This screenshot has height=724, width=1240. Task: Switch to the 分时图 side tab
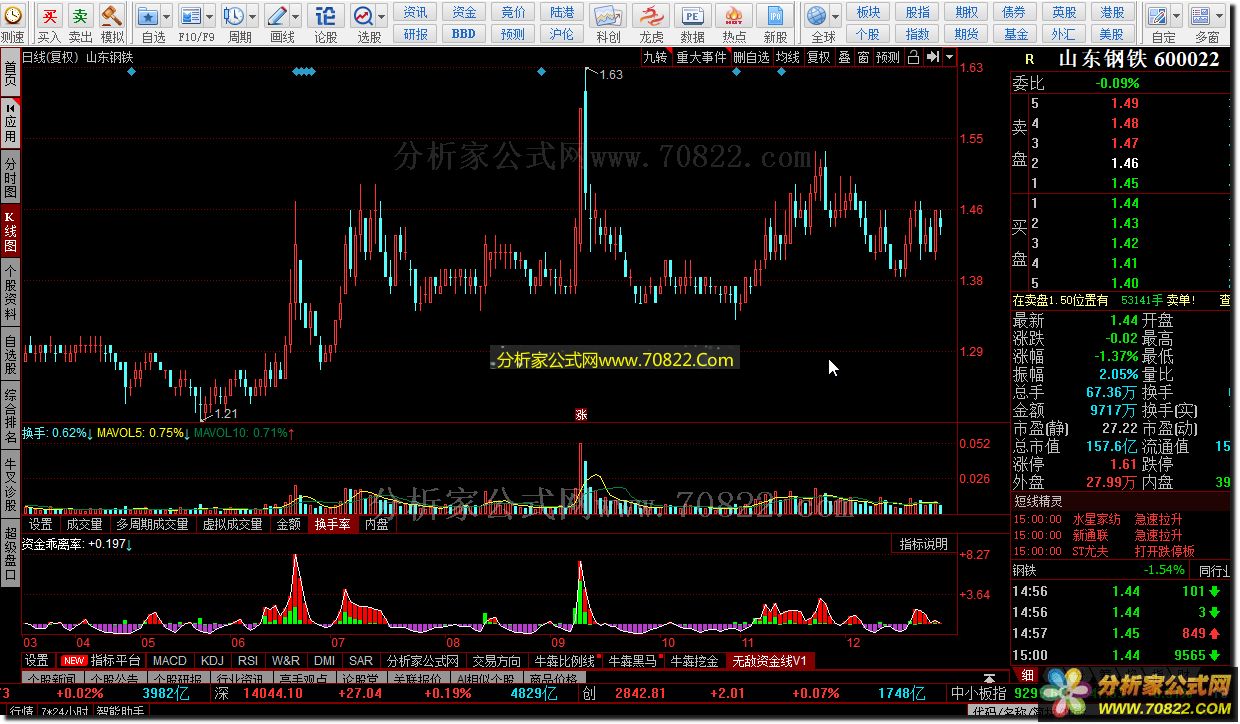[10, 177]
